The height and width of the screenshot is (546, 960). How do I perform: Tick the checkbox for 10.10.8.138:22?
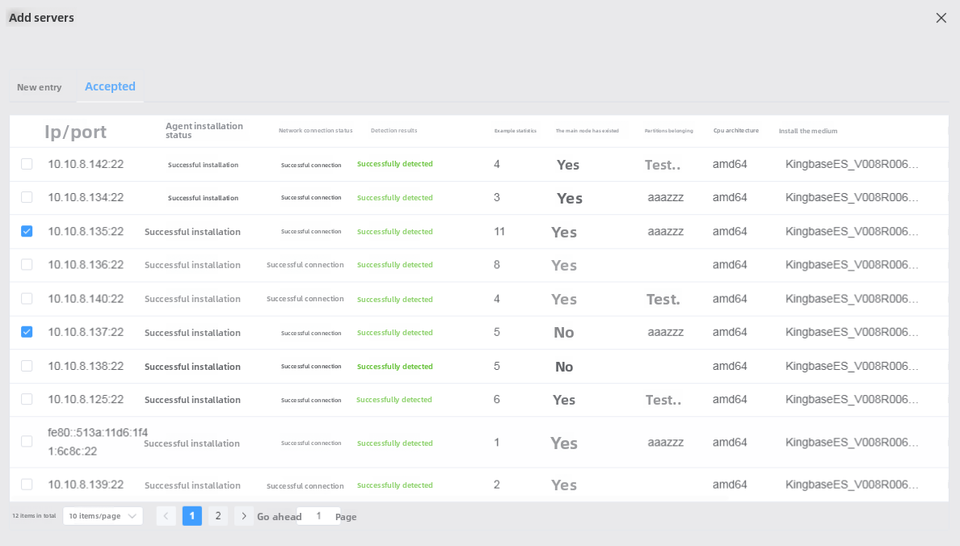[x=27, y=366]
